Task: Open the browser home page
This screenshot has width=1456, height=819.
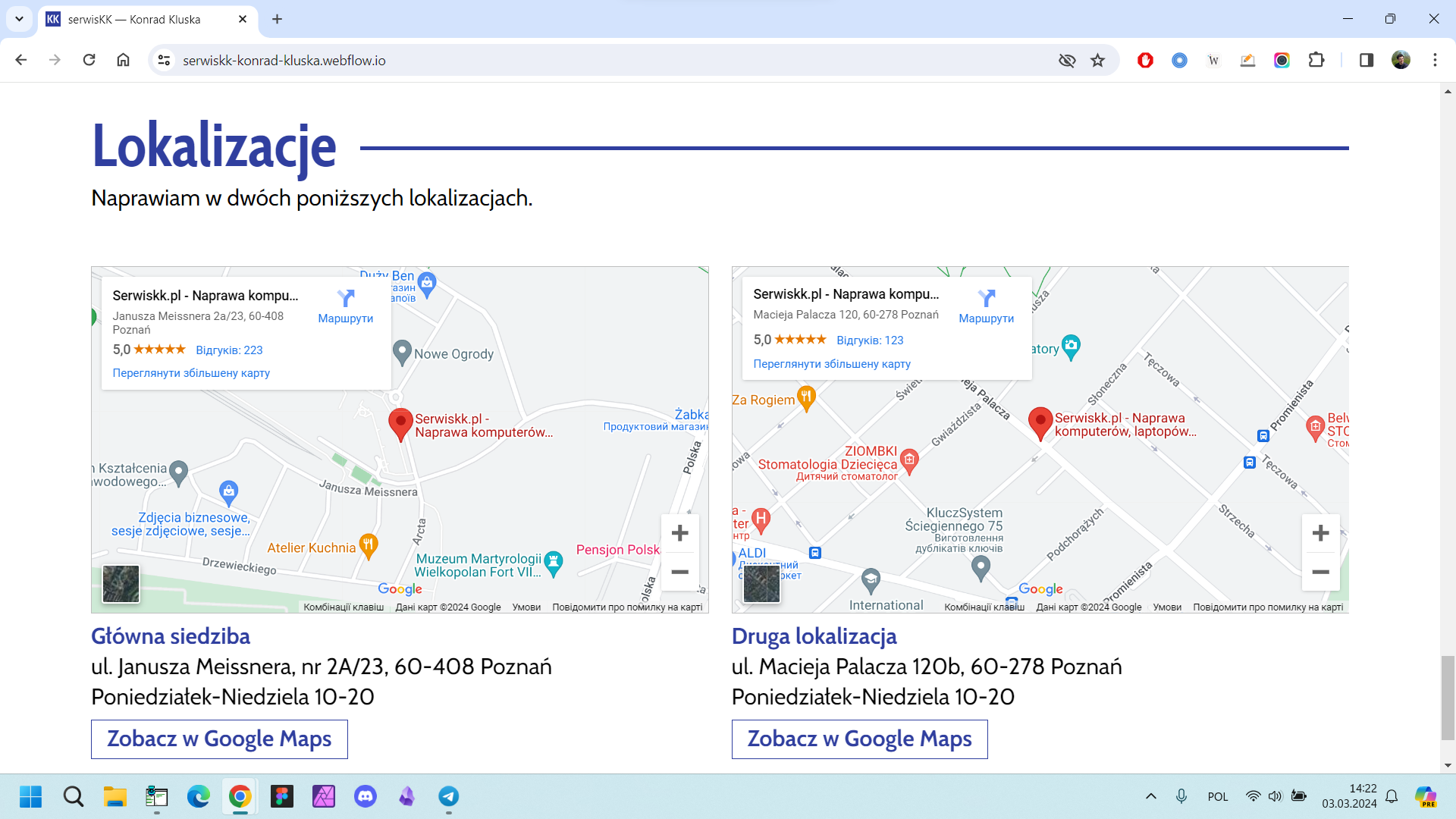Action: [x=123, y=60]
